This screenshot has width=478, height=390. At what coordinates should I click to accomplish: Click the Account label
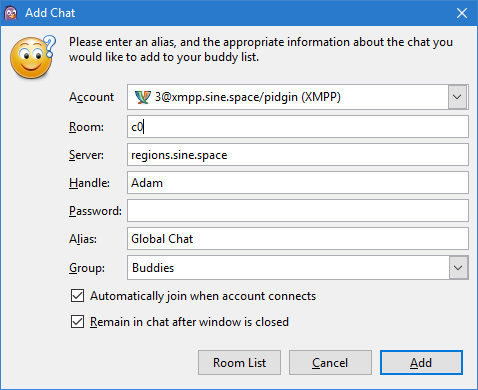[x=92, y=97]
